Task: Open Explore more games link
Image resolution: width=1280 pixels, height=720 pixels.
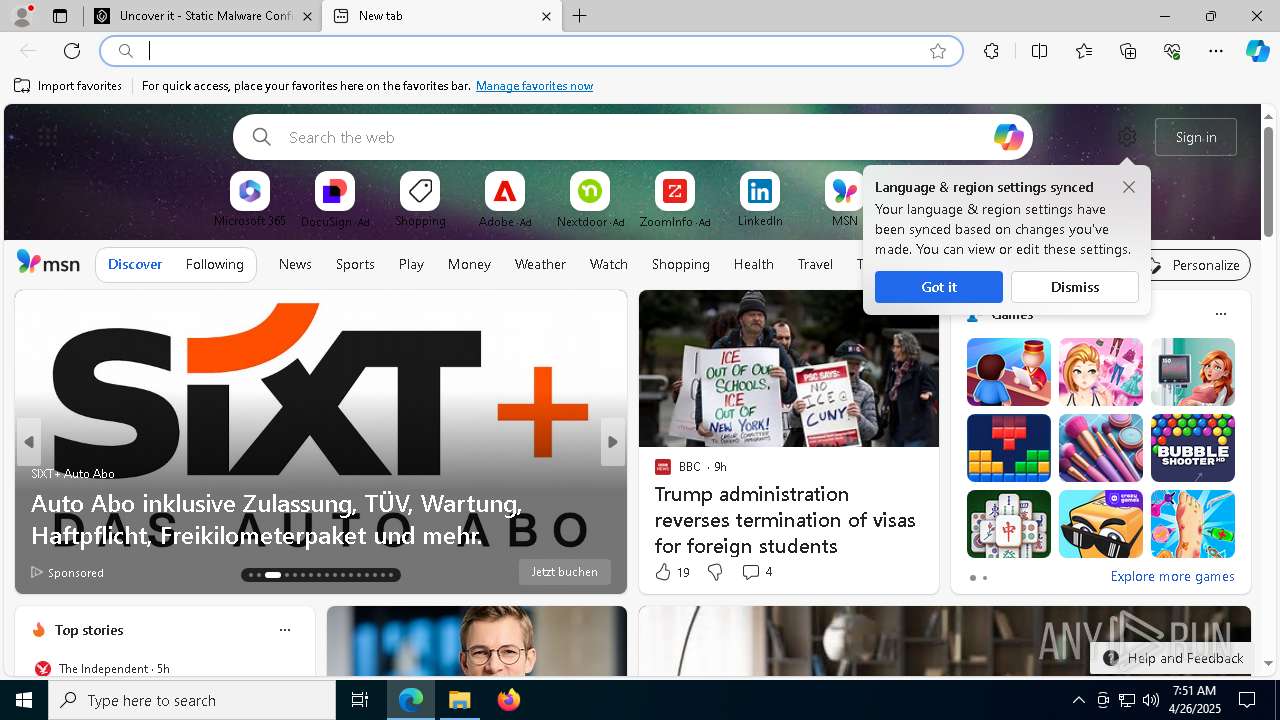Action: point(1172,576)
